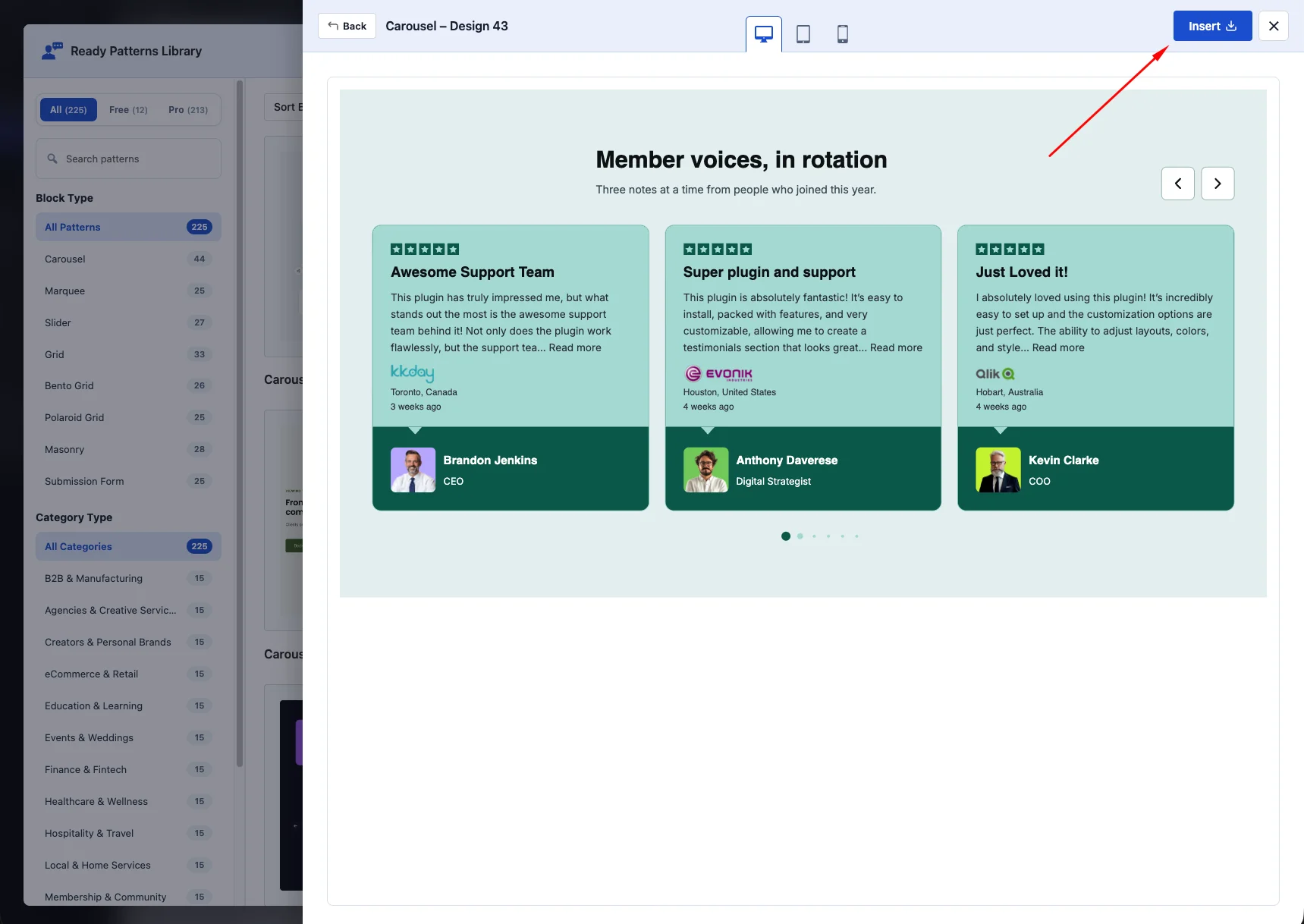Select Carousel block type

tap(128, 259)
